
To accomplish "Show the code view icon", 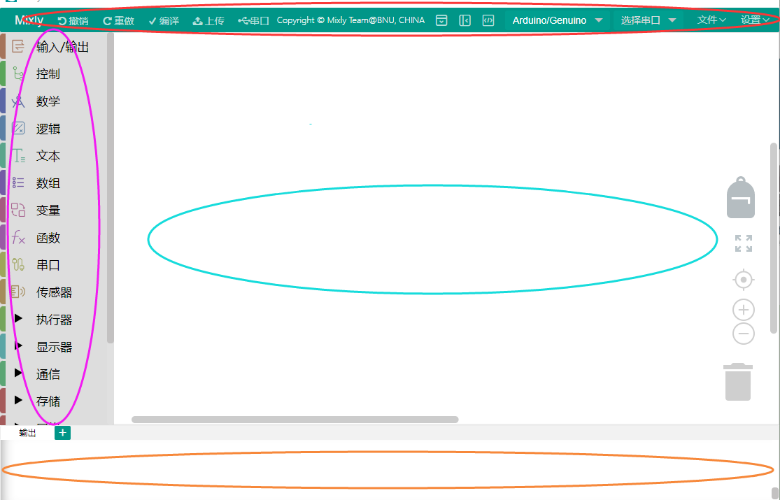I will pos(488,20).
